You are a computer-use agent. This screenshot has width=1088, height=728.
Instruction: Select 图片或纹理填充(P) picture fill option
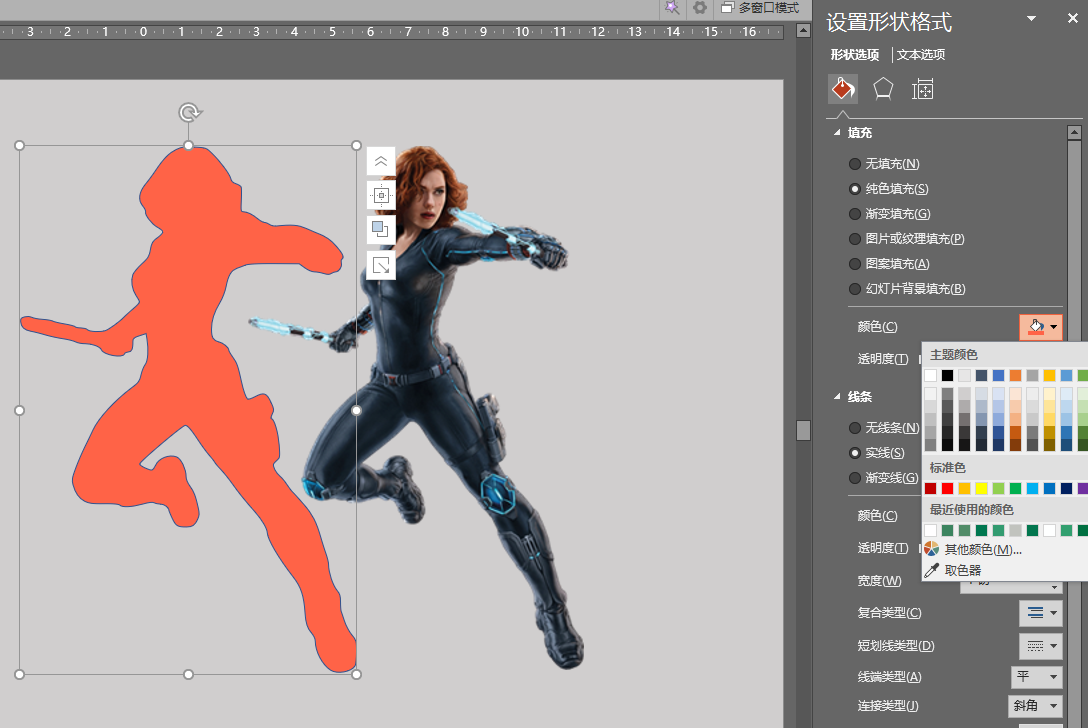coord(906,239)
